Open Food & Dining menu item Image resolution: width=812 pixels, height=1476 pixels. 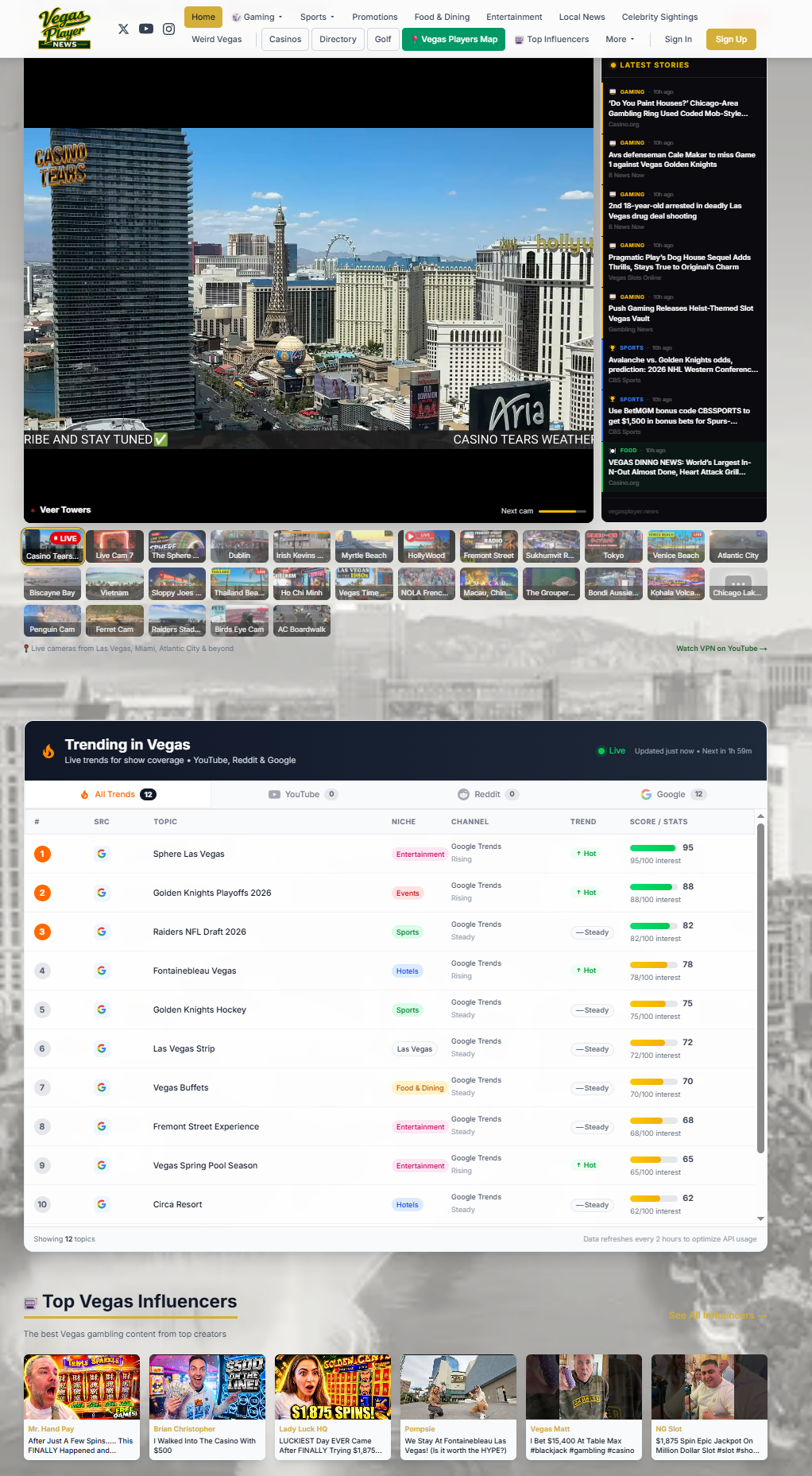[442, 17]
